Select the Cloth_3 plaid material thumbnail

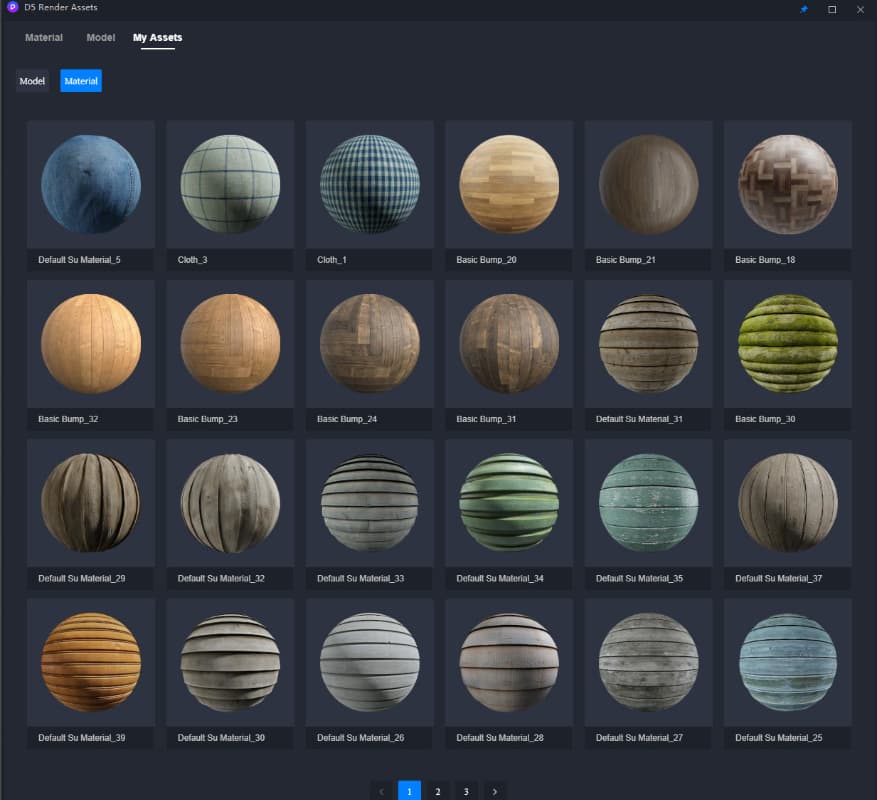point(230,184)
